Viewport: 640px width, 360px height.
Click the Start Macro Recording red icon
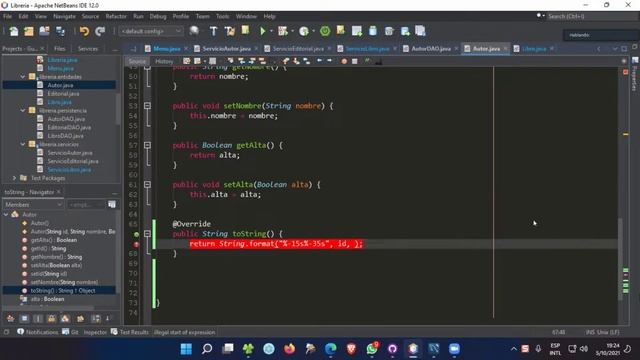coord(344,61)
